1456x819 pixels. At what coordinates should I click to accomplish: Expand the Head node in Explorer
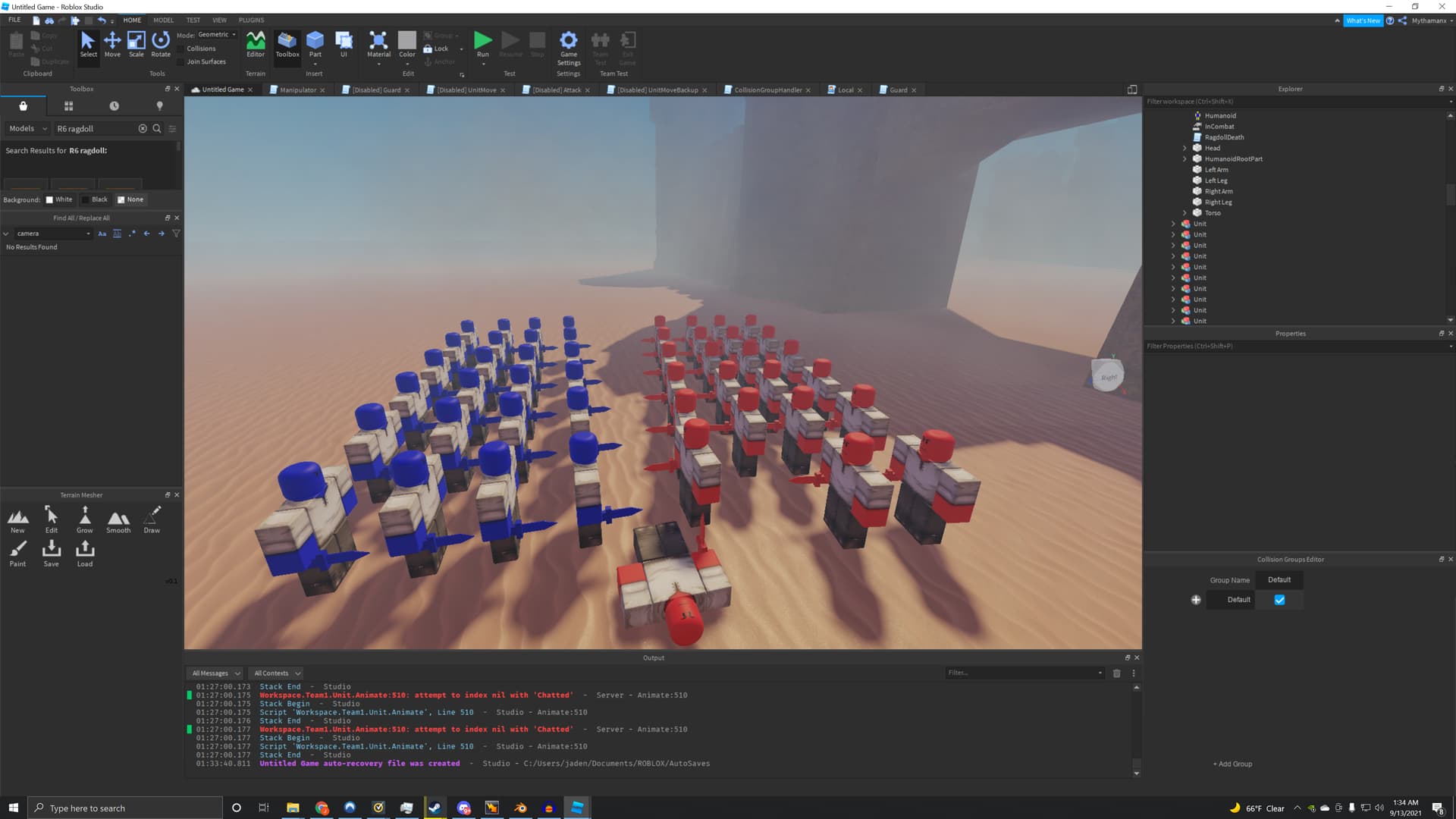(1185, 148)
